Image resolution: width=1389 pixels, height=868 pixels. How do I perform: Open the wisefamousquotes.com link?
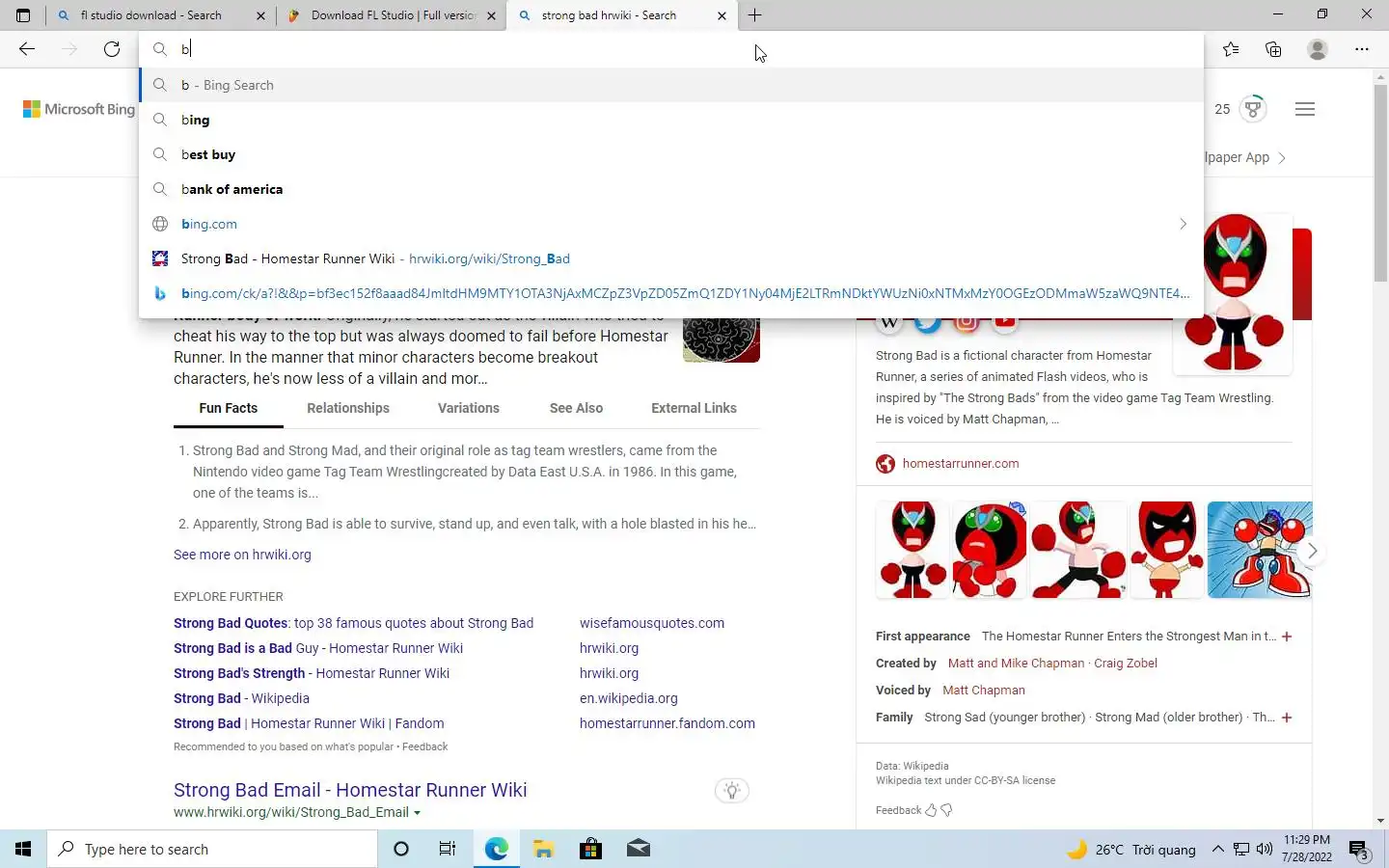click(652, 623)
